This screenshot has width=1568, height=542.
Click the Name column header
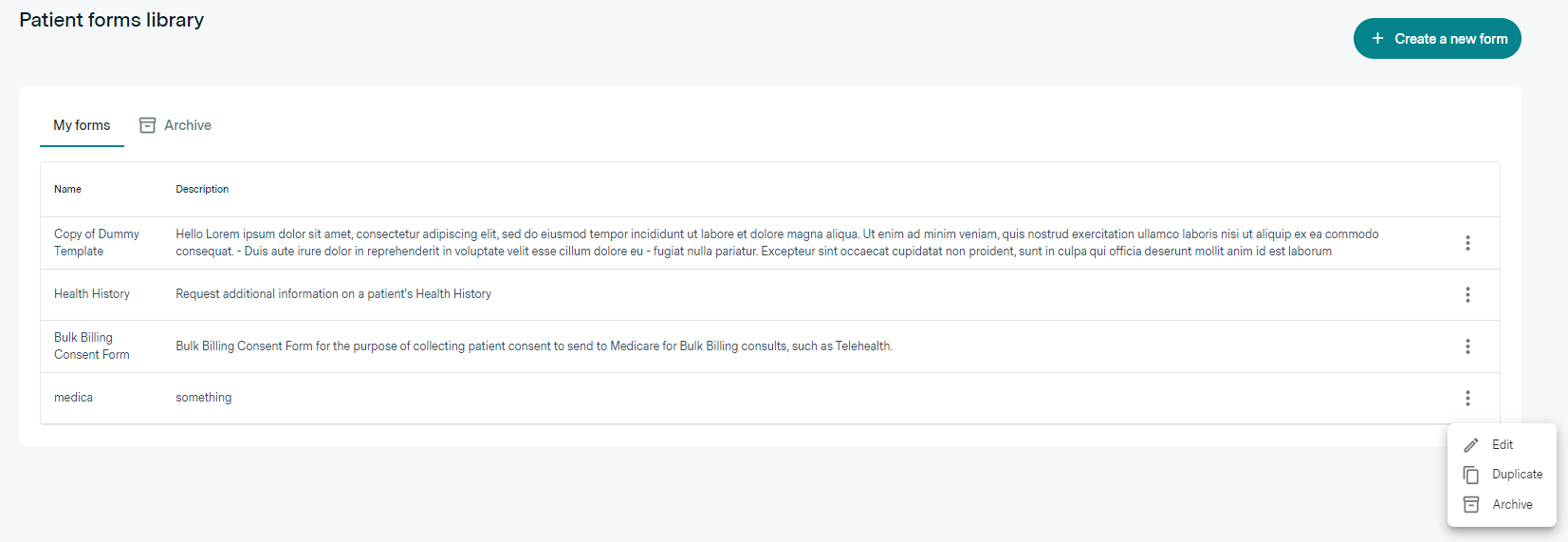(67, 189)
